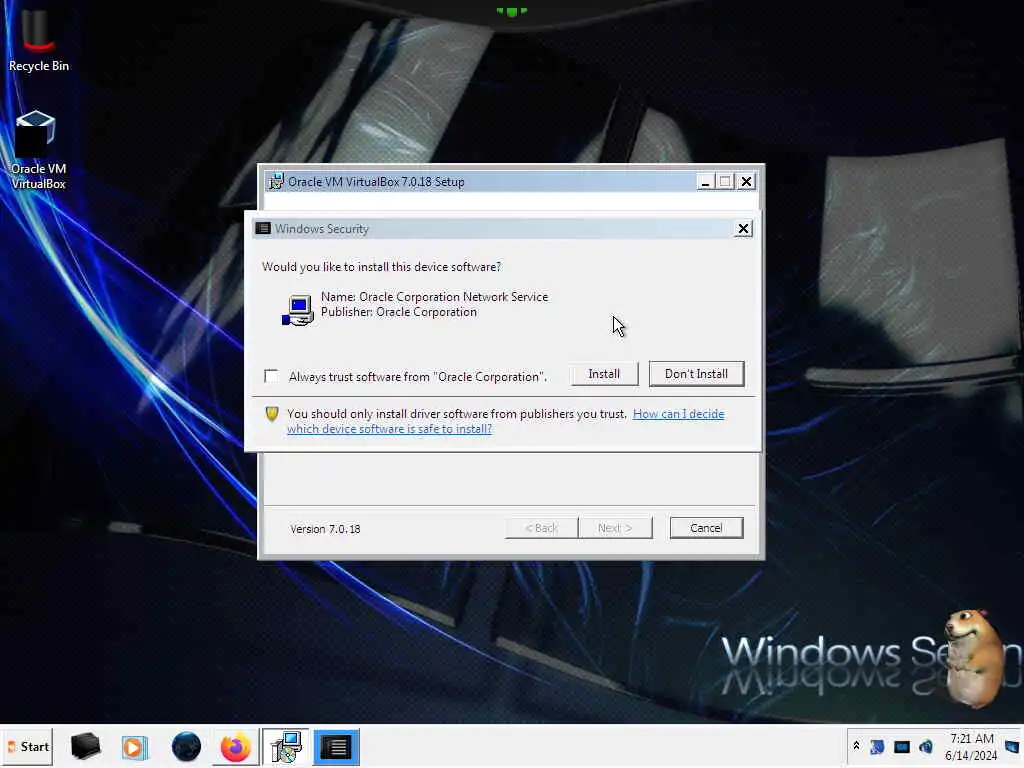
Task: Check 'Always trust software from Oracle Corporation'
Action: 271,376
